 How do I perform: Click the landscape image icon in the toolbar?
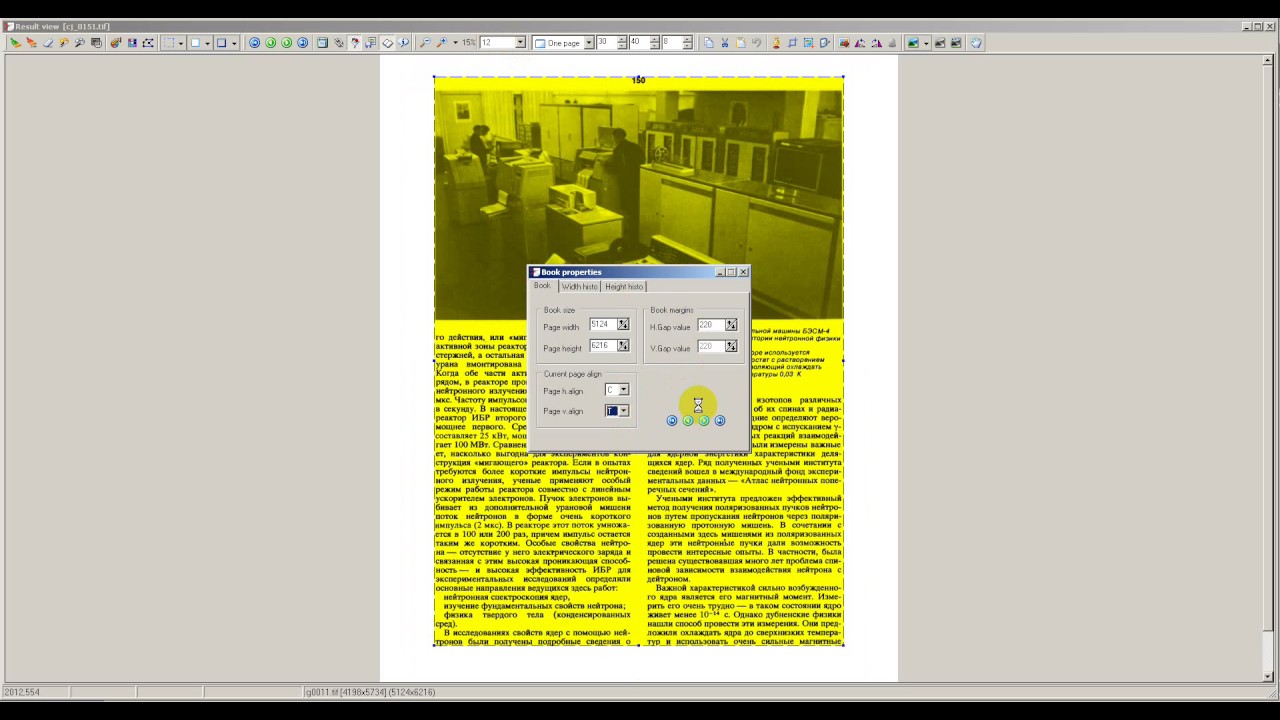913,43
